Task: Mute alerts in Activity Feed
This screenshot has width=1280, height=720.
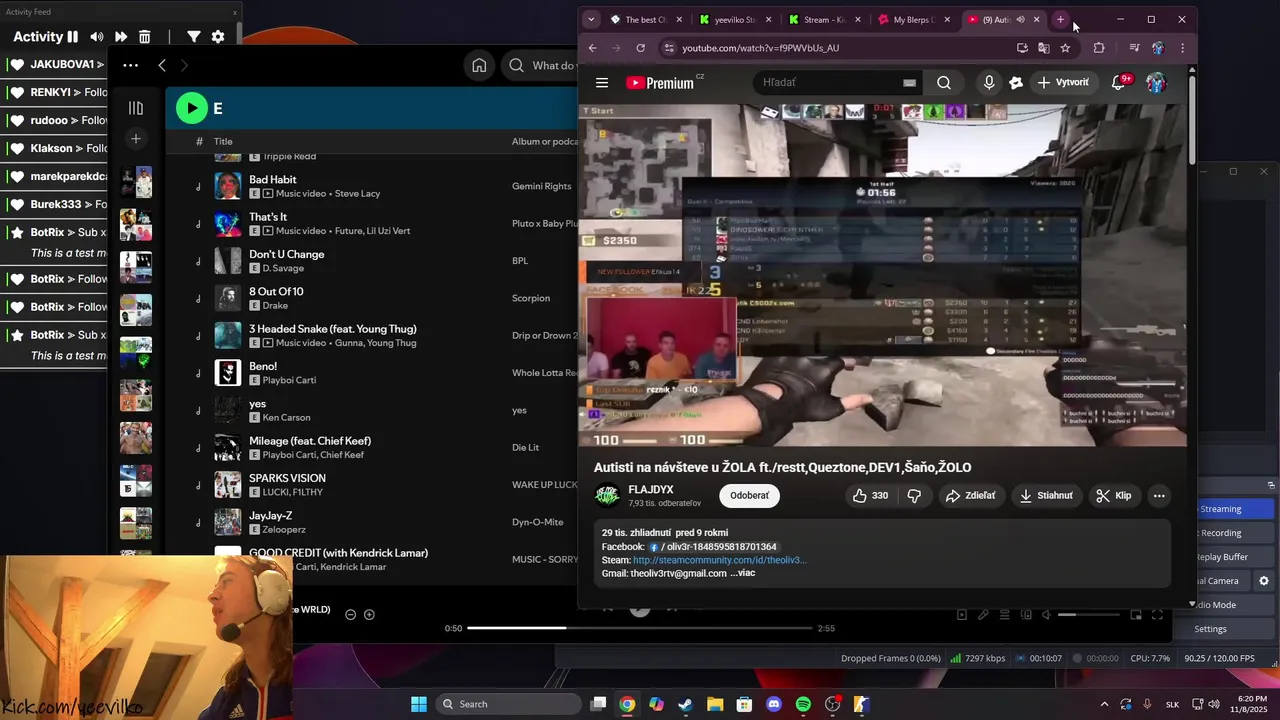Action: [x=96, y=37]
